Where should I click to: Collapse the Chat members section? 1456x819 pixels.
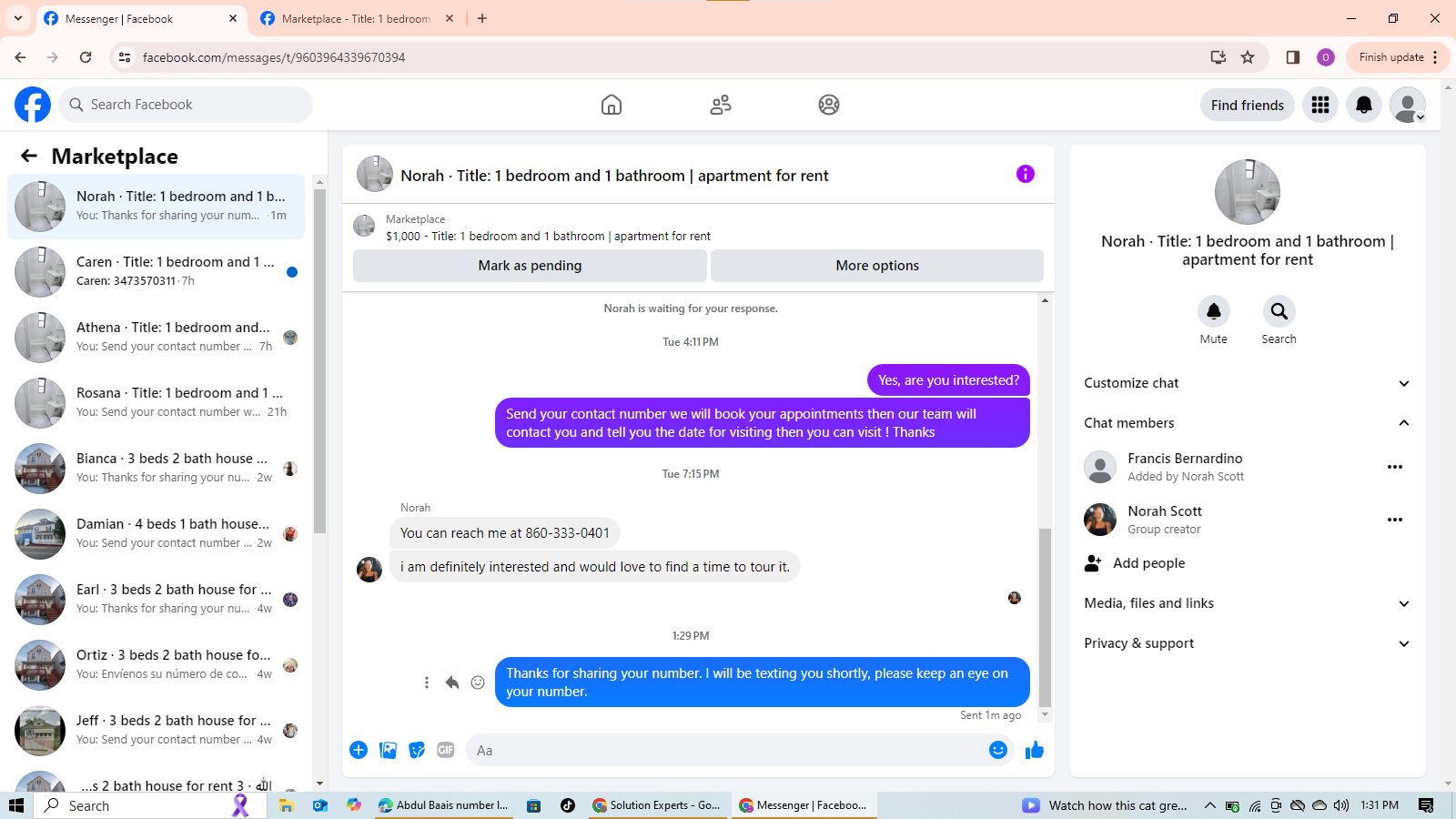1248,423
